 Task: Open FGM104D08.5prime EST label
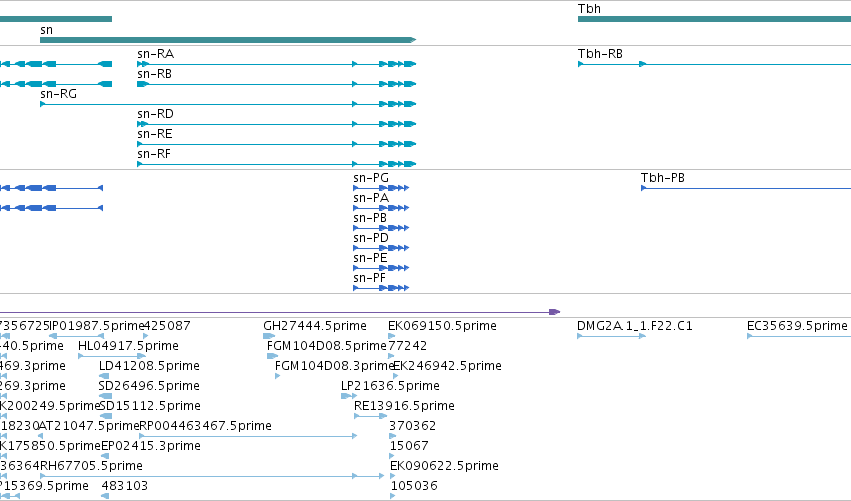coord(327,346)
